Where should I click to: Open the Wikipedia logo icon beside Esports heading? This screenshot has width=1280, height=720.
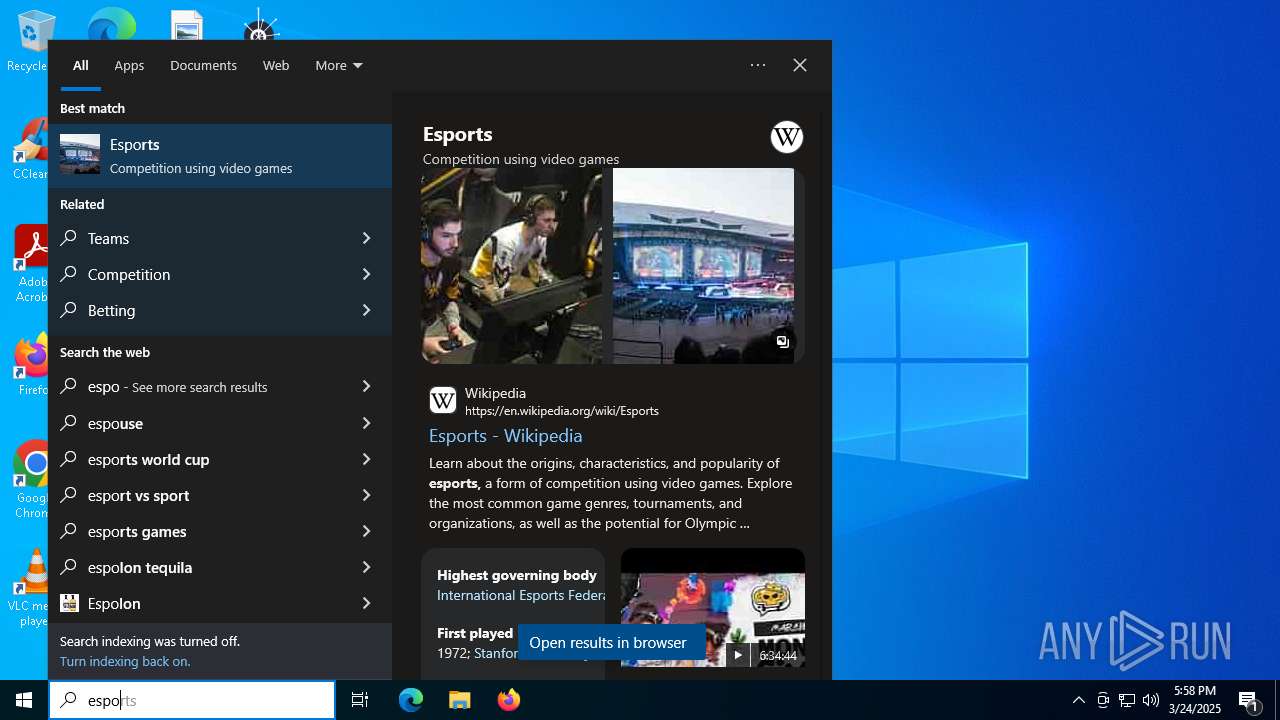coord(787,137)
